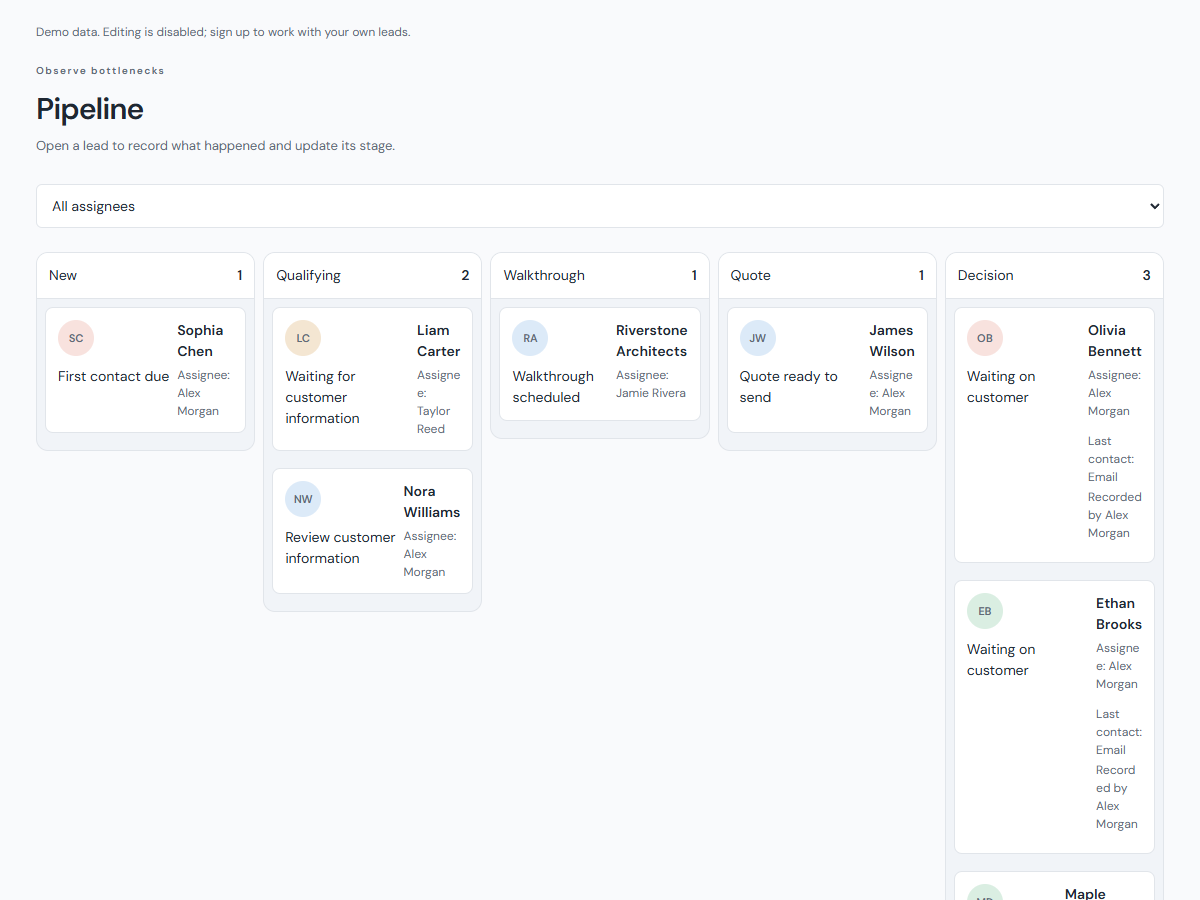
Task: Click the "First contact due" status text
Action: 114,377
